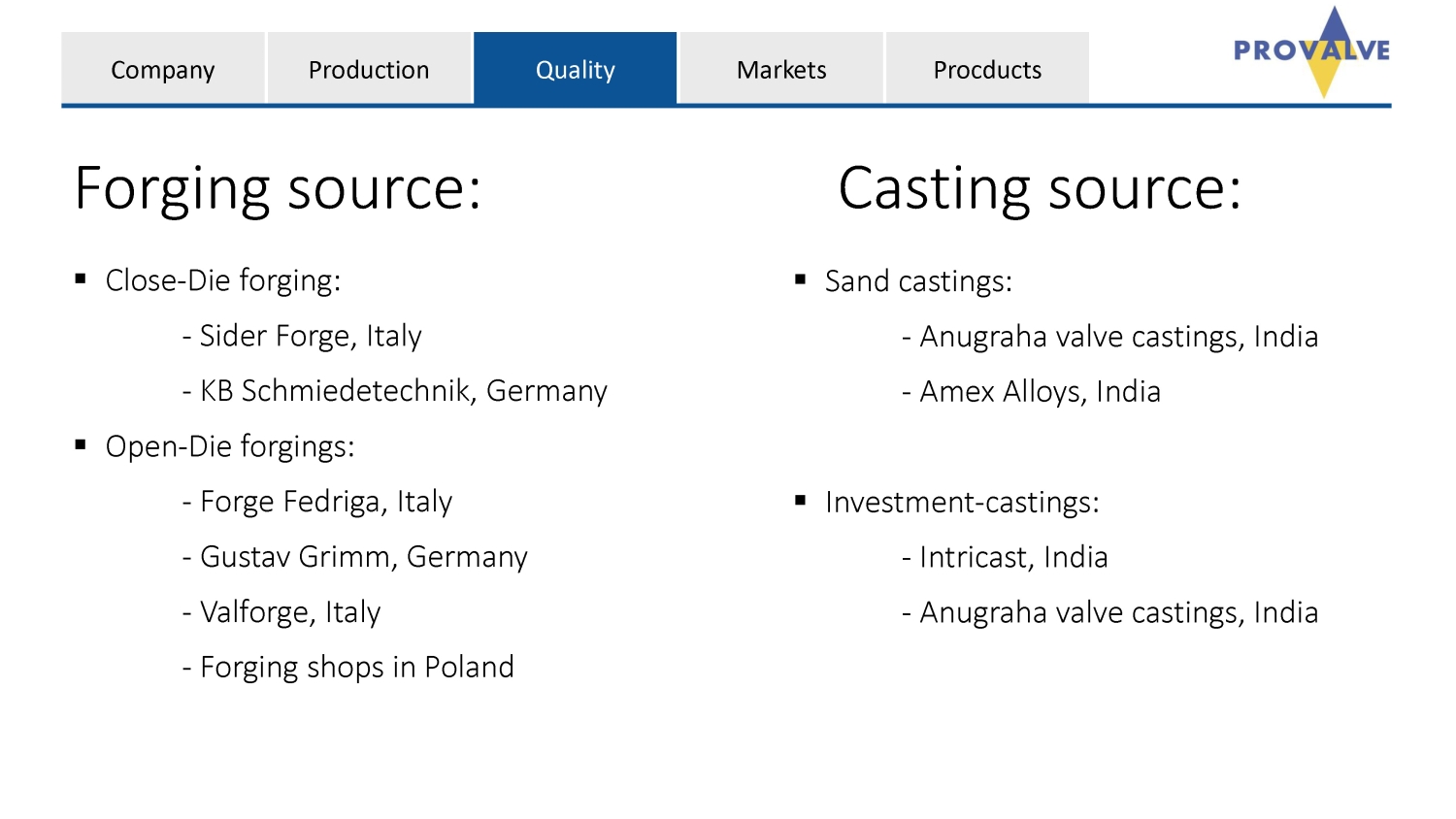Open the Procducts tab
Image resolution: width=1456 pixels, height=819 pixels.
(x=987, y=68)
